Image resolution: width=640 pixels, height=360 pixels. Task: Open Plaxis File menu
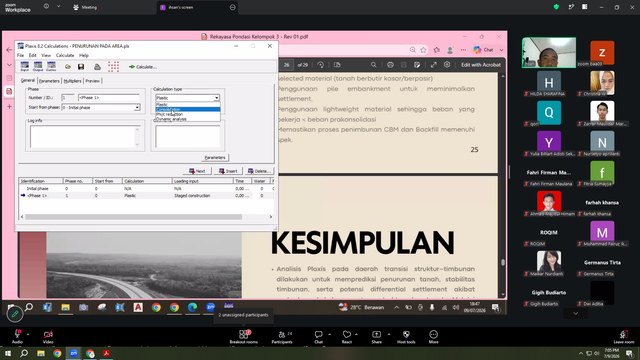click(x=20, y=56)
